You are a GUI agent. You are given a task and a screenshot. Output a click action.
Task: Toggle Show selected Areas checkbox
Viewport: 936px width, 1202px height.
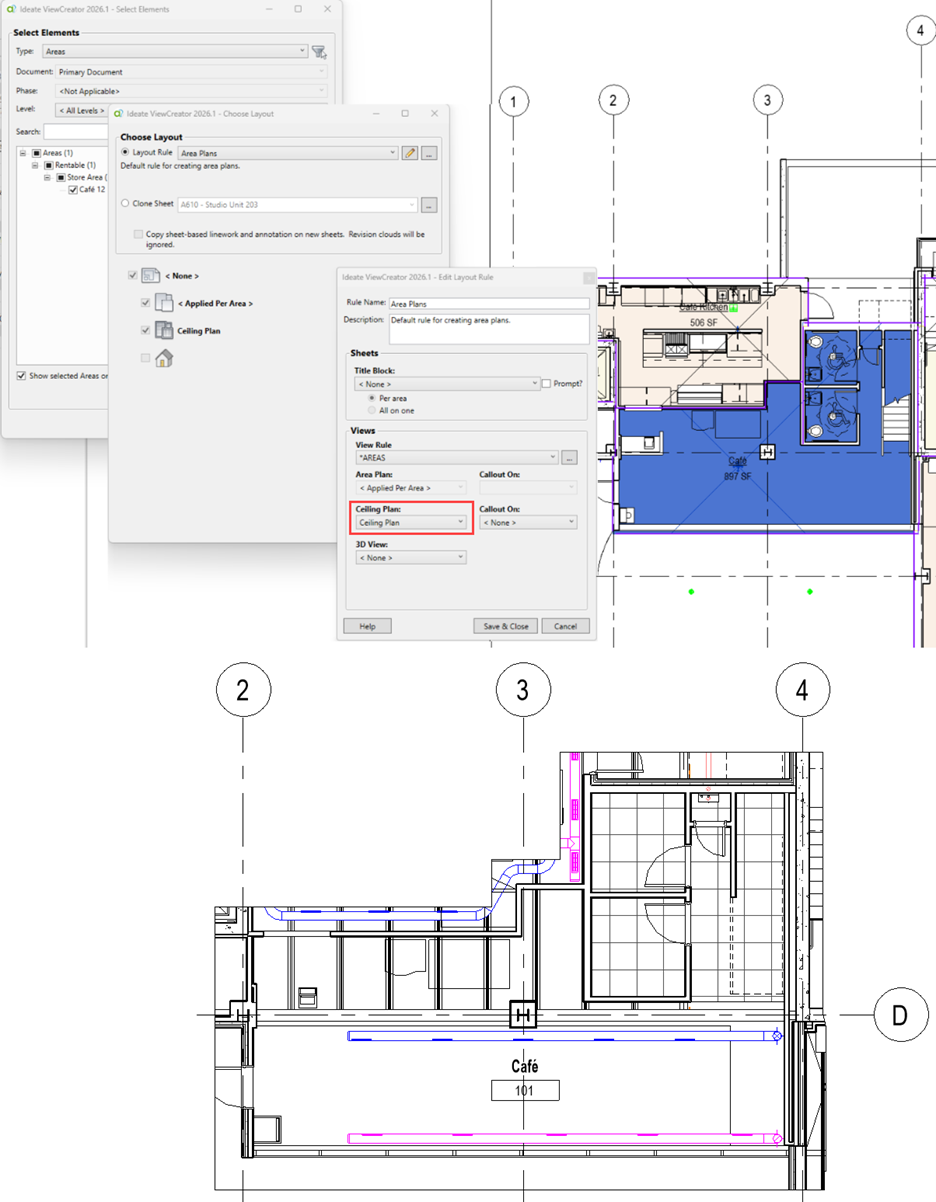coord(21,376)
